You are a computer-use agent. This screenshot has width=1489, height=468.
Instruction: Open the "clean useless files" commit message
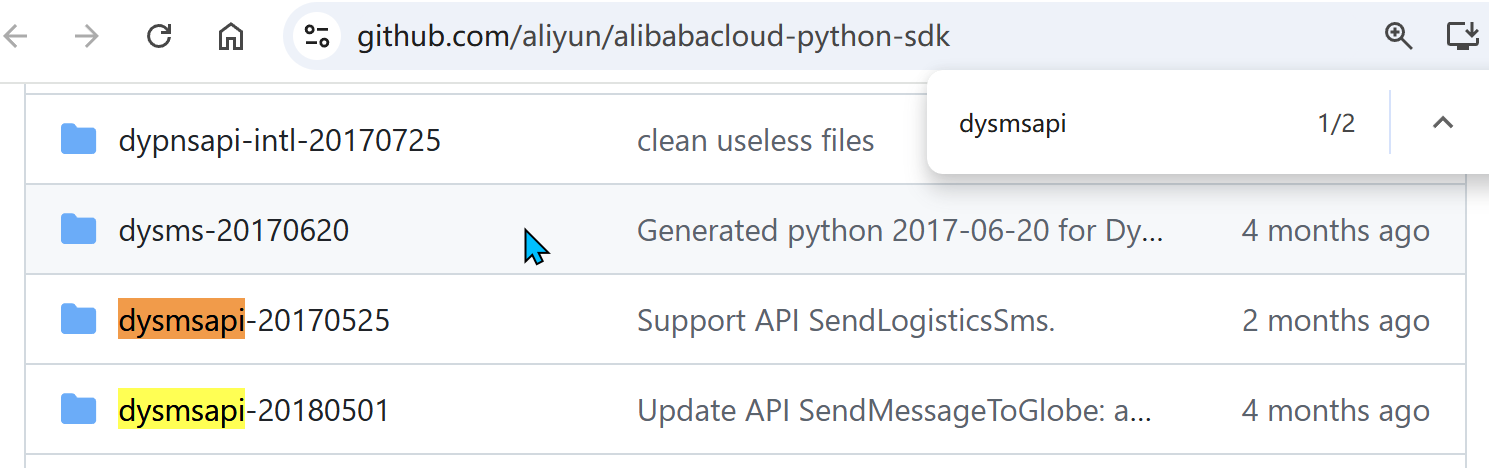[755, 141]
